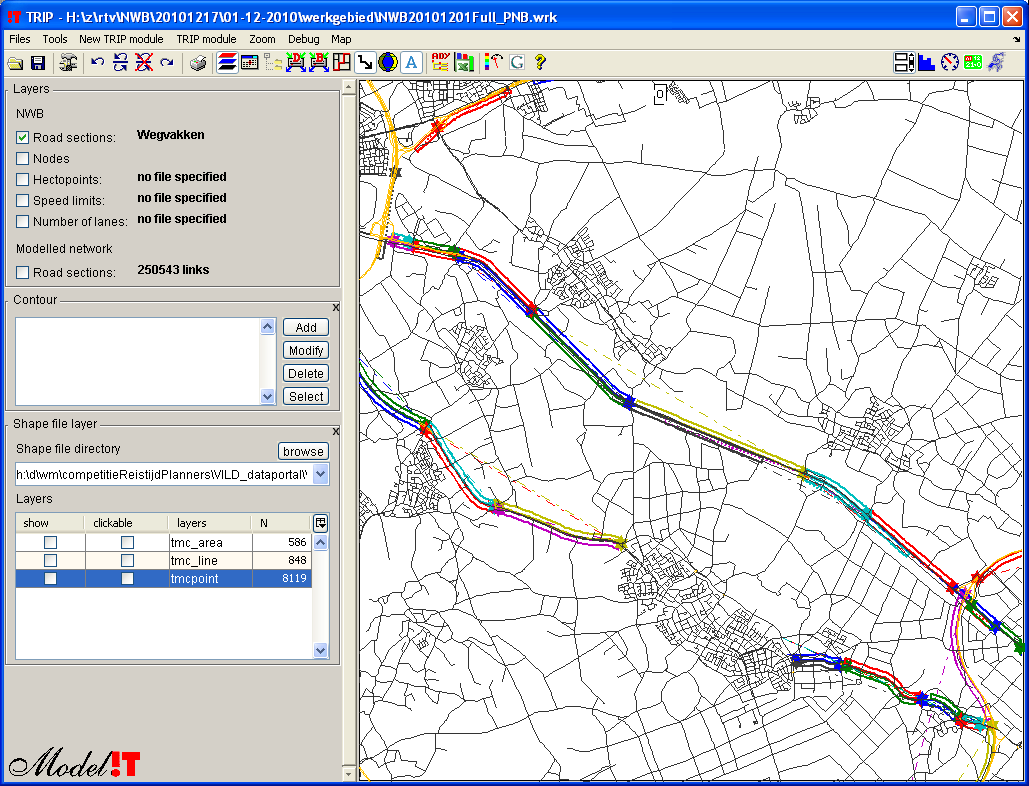Viewport: 1029px width, 786px height.
Task: Click the red-crossed refresh arrows icon
Action: pos(144,63)
